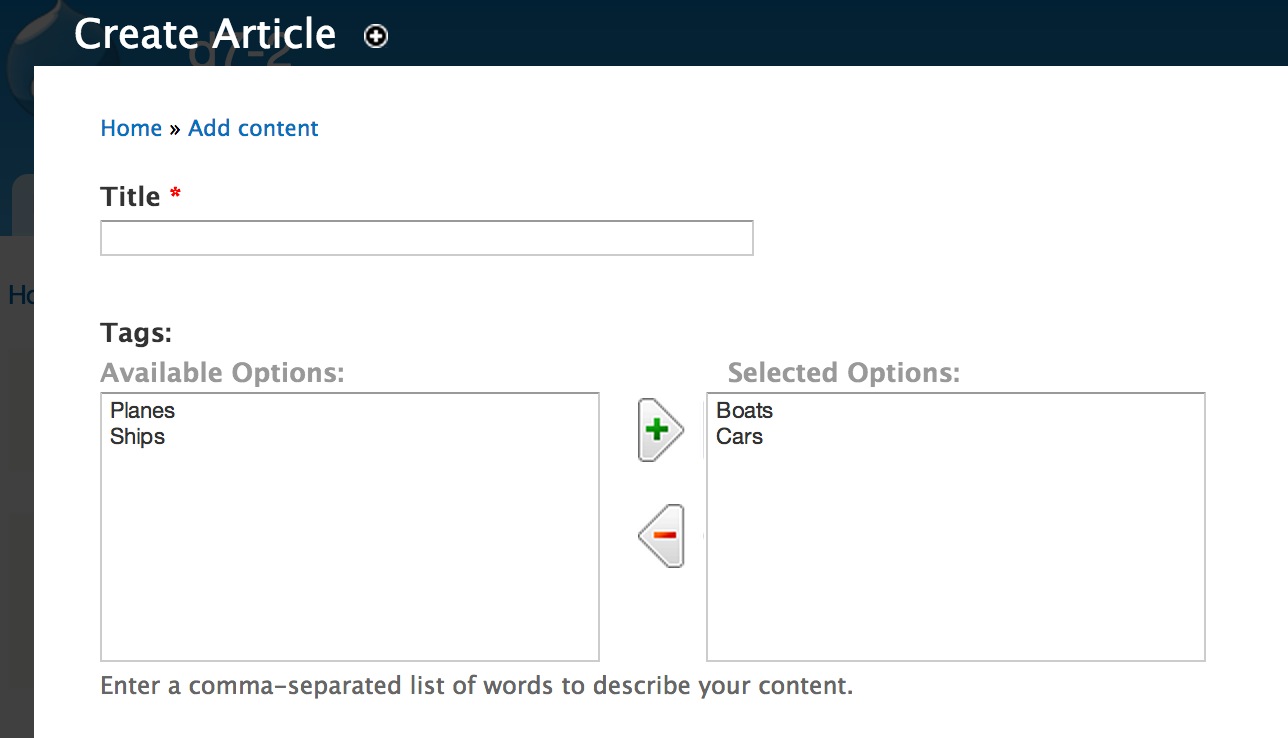Image resolution: width=1288 pixels, height=738 pixels.
Task: Click the Selected Options label
Action: tap(843, 373)
